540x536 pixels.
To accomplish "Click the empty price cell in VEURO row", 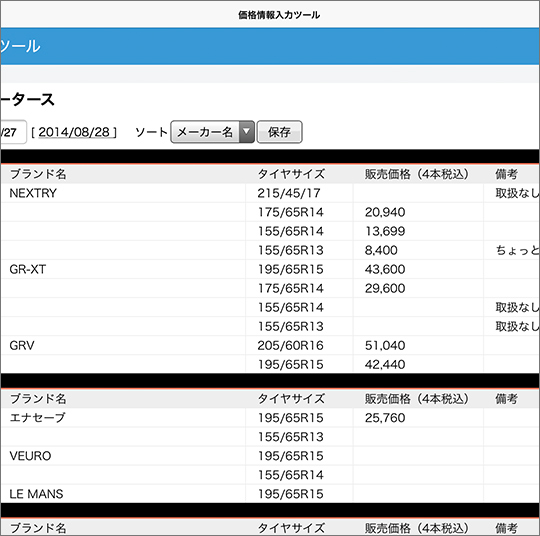I will tap(418, 456).
